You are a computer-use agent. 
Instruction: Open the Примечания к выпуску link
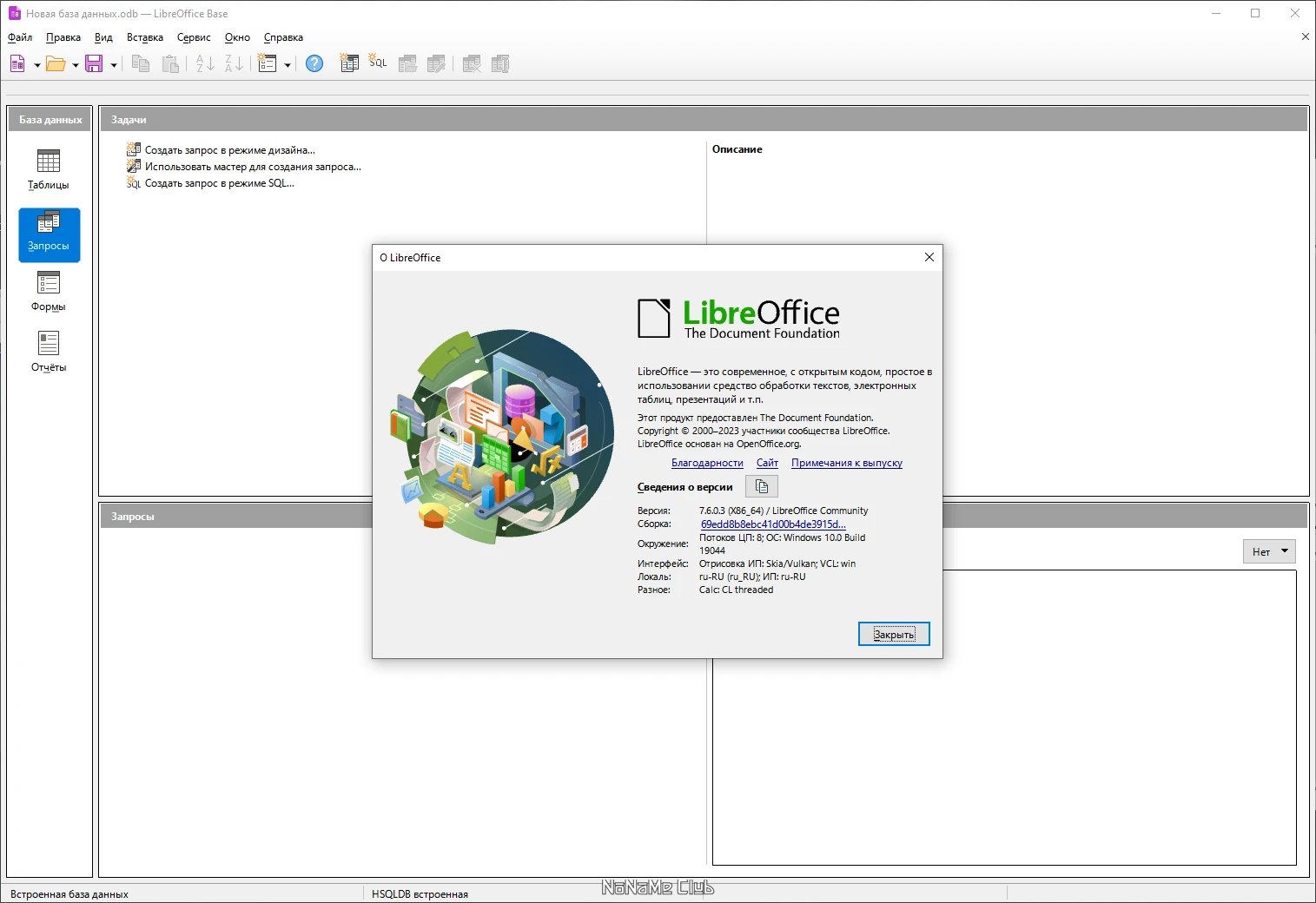[847, 463]
